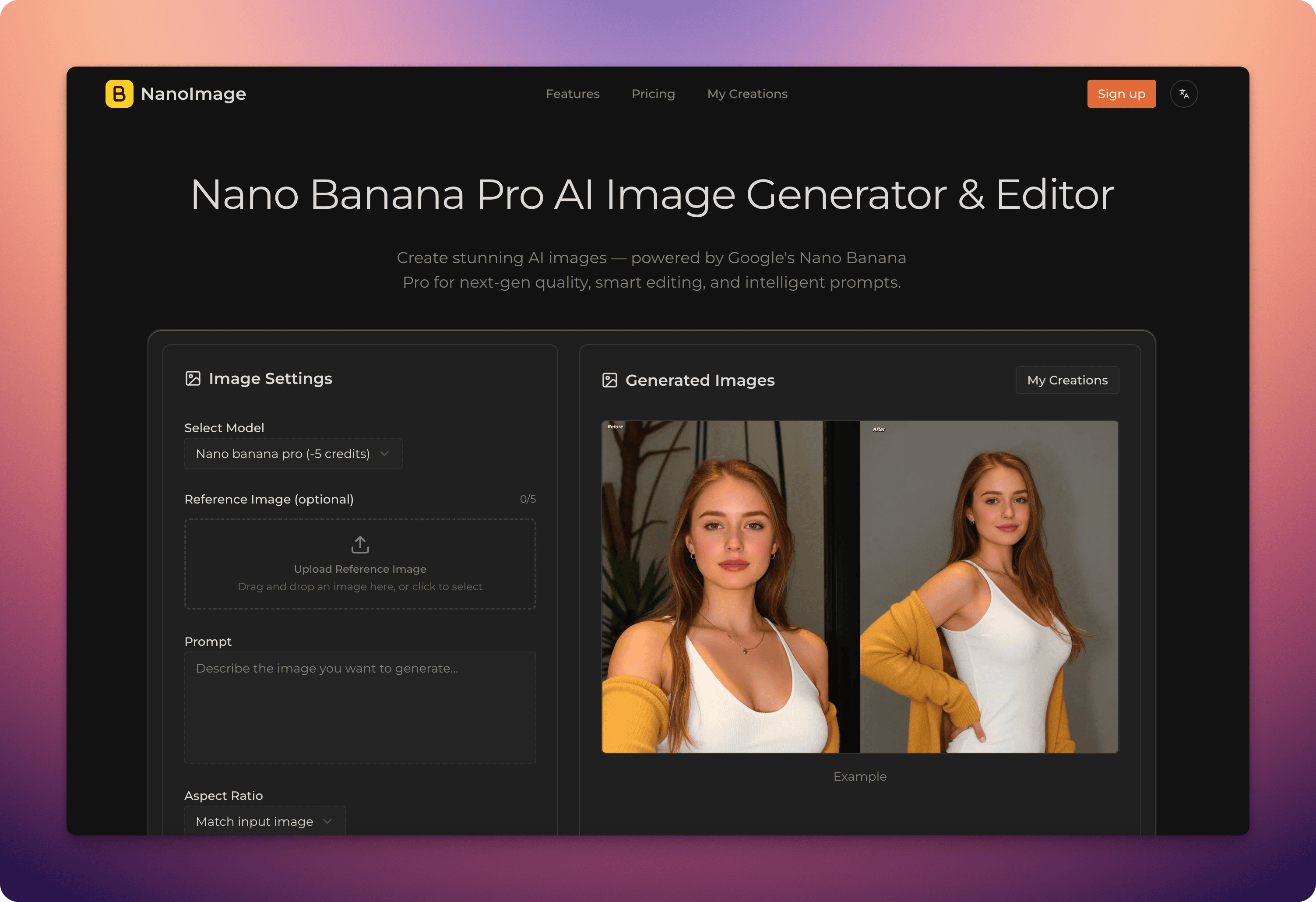Click the upload arrow icon
The height and width of the screenshot is (902, 1316).
pos(360,545)
